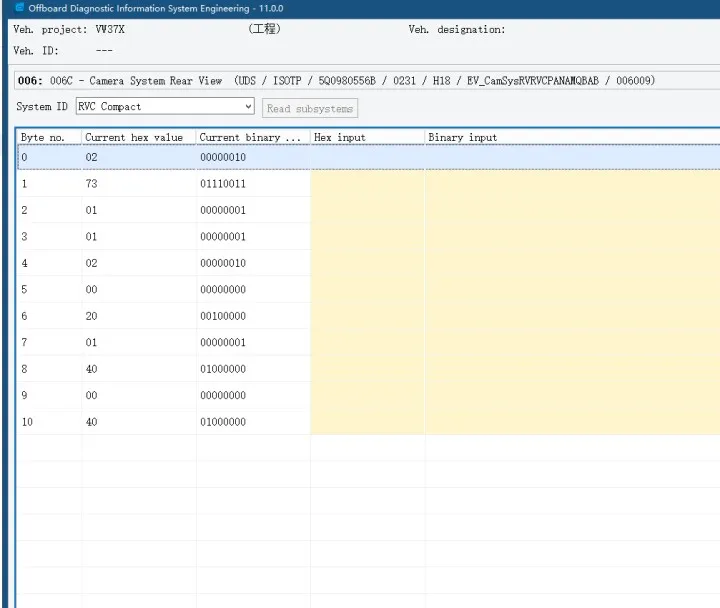Click Binary input cell of byte 1
This screenshot has height=608, width=720.
pyautogui.click(x=572, y=184)
